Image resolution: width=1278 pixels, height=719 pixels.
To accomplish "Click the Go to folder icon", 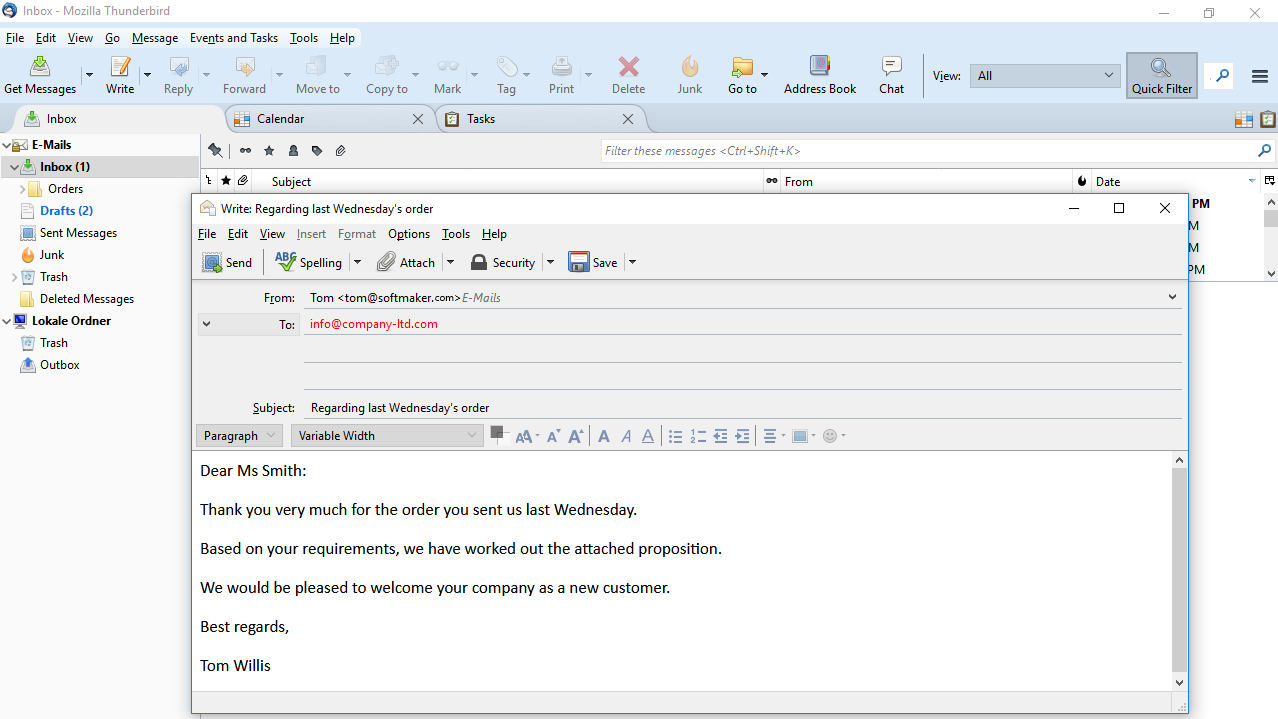I will point(742,66).
